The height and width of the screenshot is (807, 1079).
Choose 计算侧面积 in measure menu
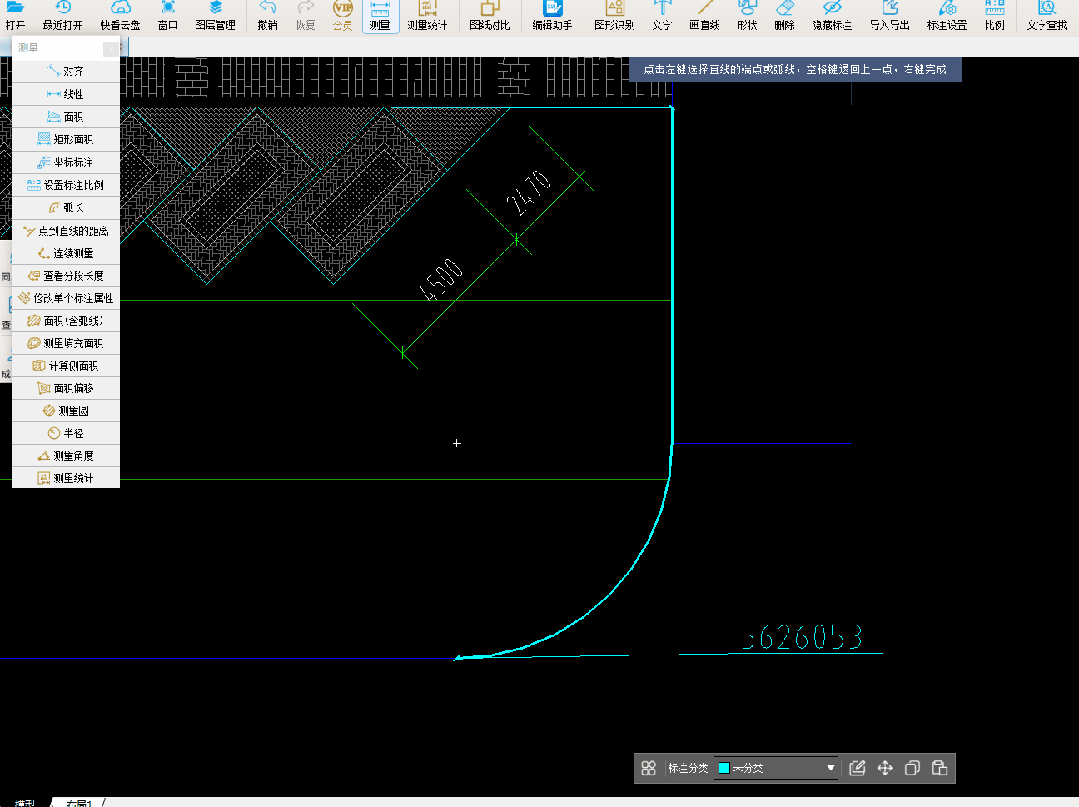(x=66, y=365)
